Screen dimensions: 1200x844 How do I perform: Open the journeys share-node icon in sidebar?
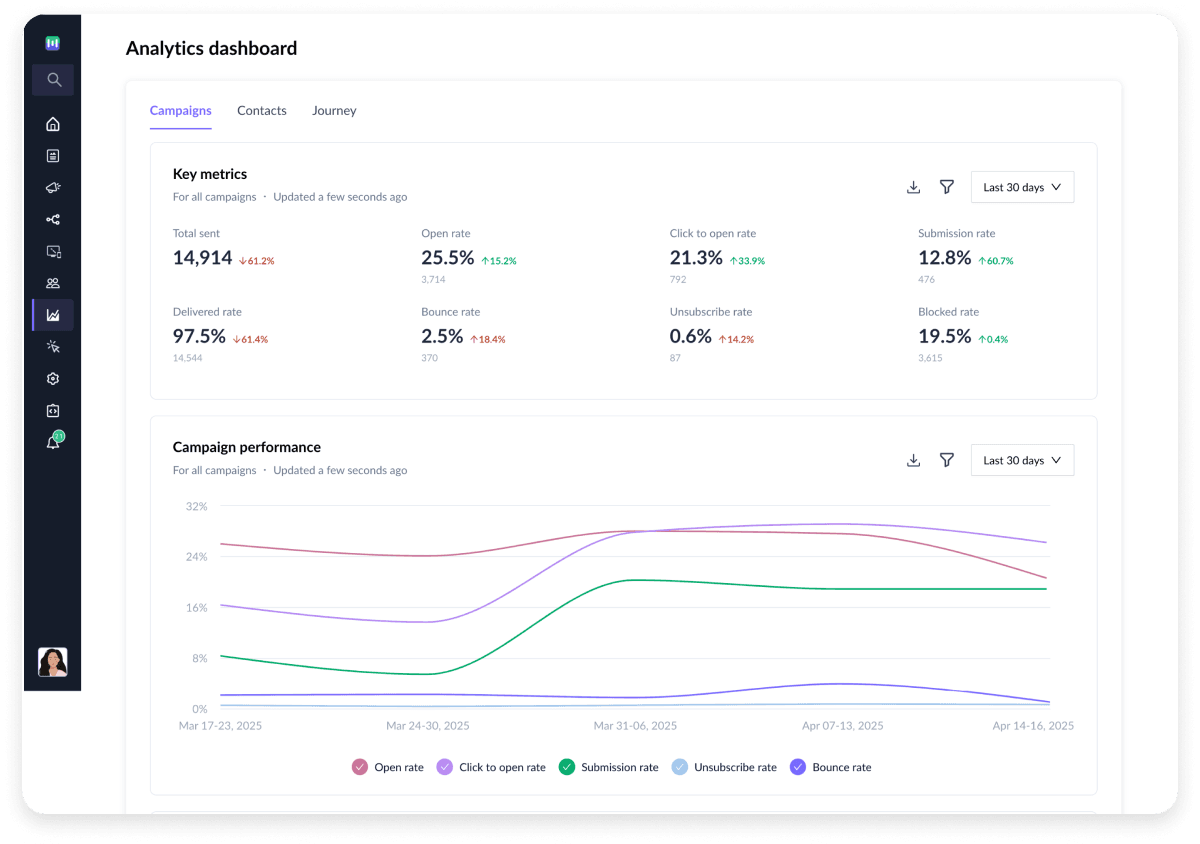(52, 219)
